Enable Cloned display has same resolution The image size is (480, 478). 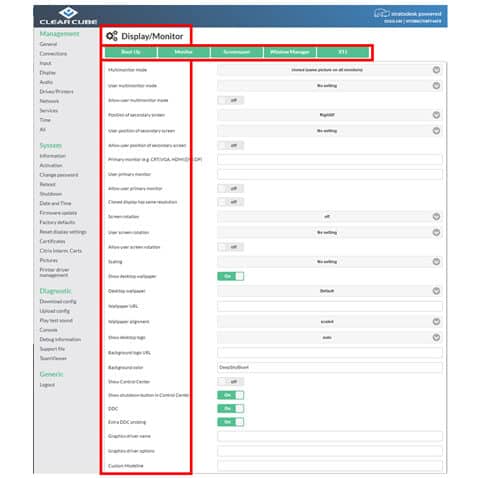point(230,202)
